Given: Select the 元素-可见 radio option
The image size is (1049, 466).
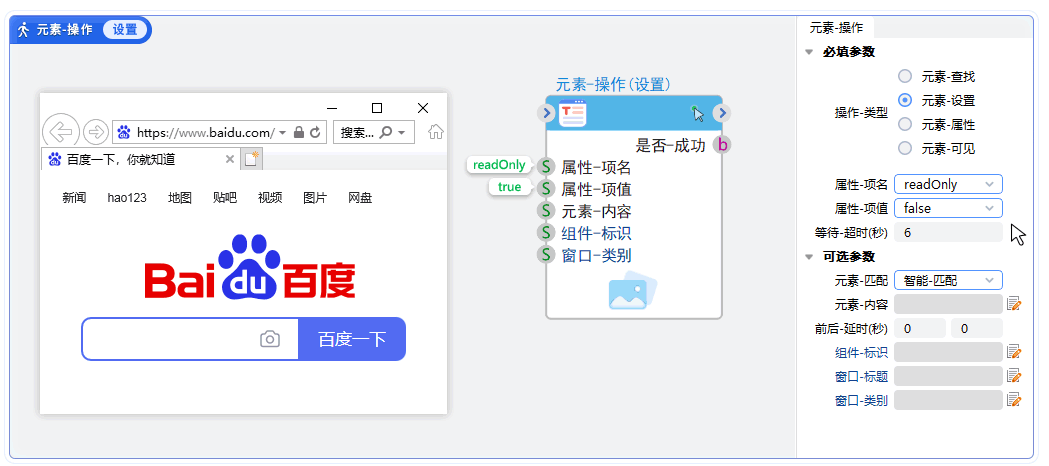Looking at the screenshot, I should (x=905, y=148).
